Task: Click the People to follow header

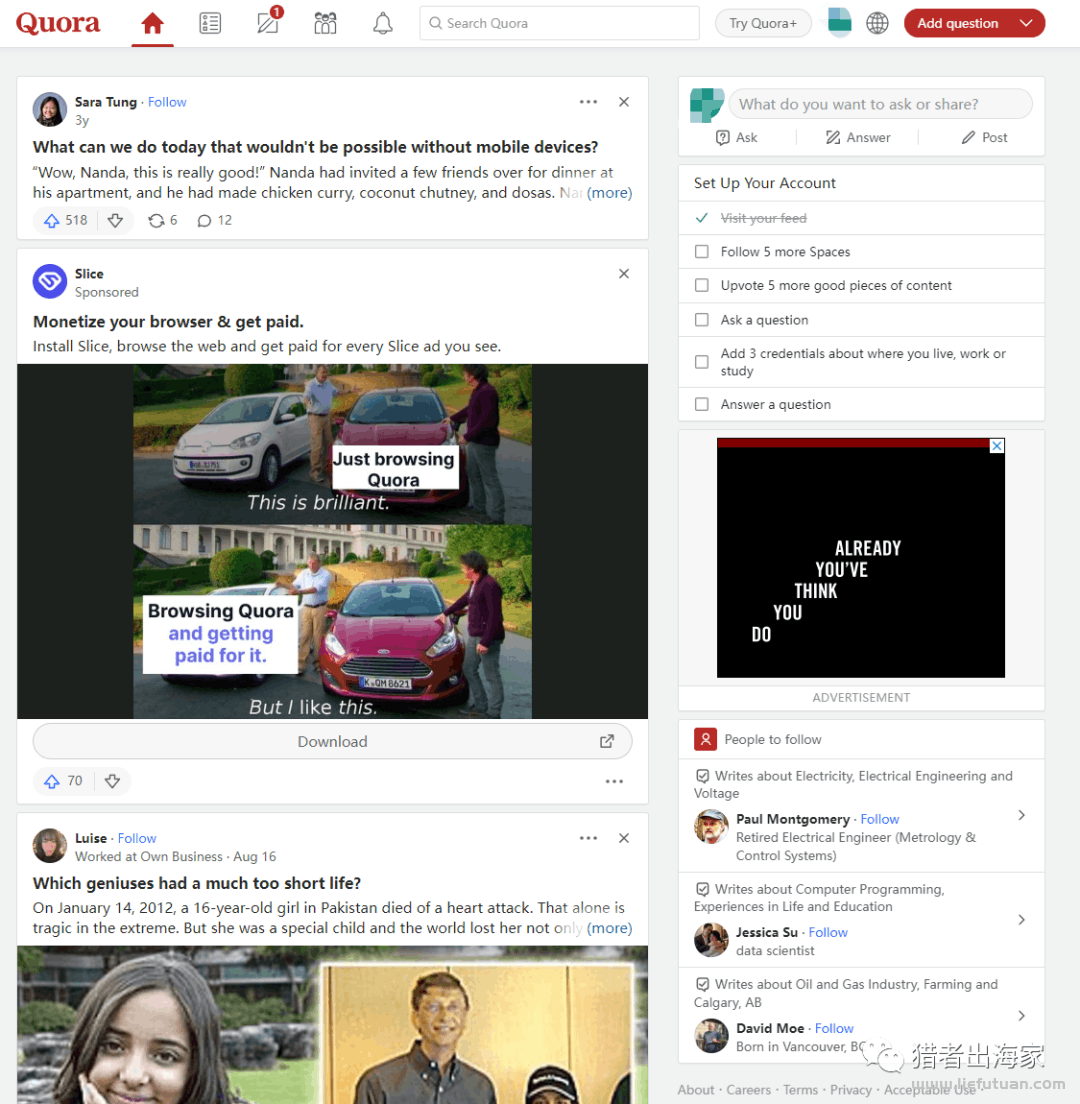Action: [x=772, y=739]
